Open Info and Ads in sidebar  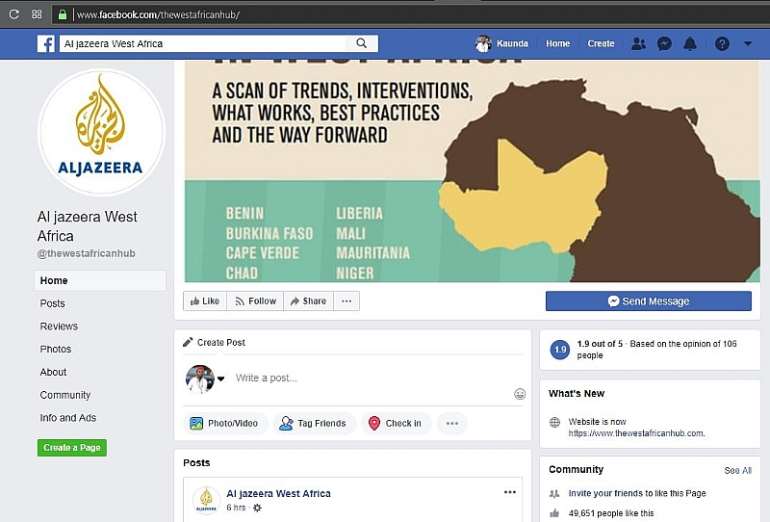pyautogui.click(x=68, y=418)
